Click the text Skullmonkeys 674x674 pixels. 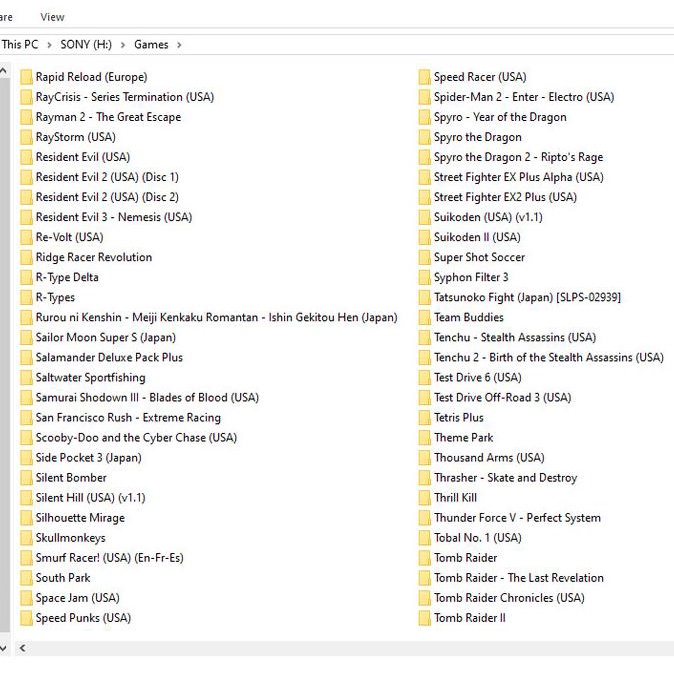[70, 538]
